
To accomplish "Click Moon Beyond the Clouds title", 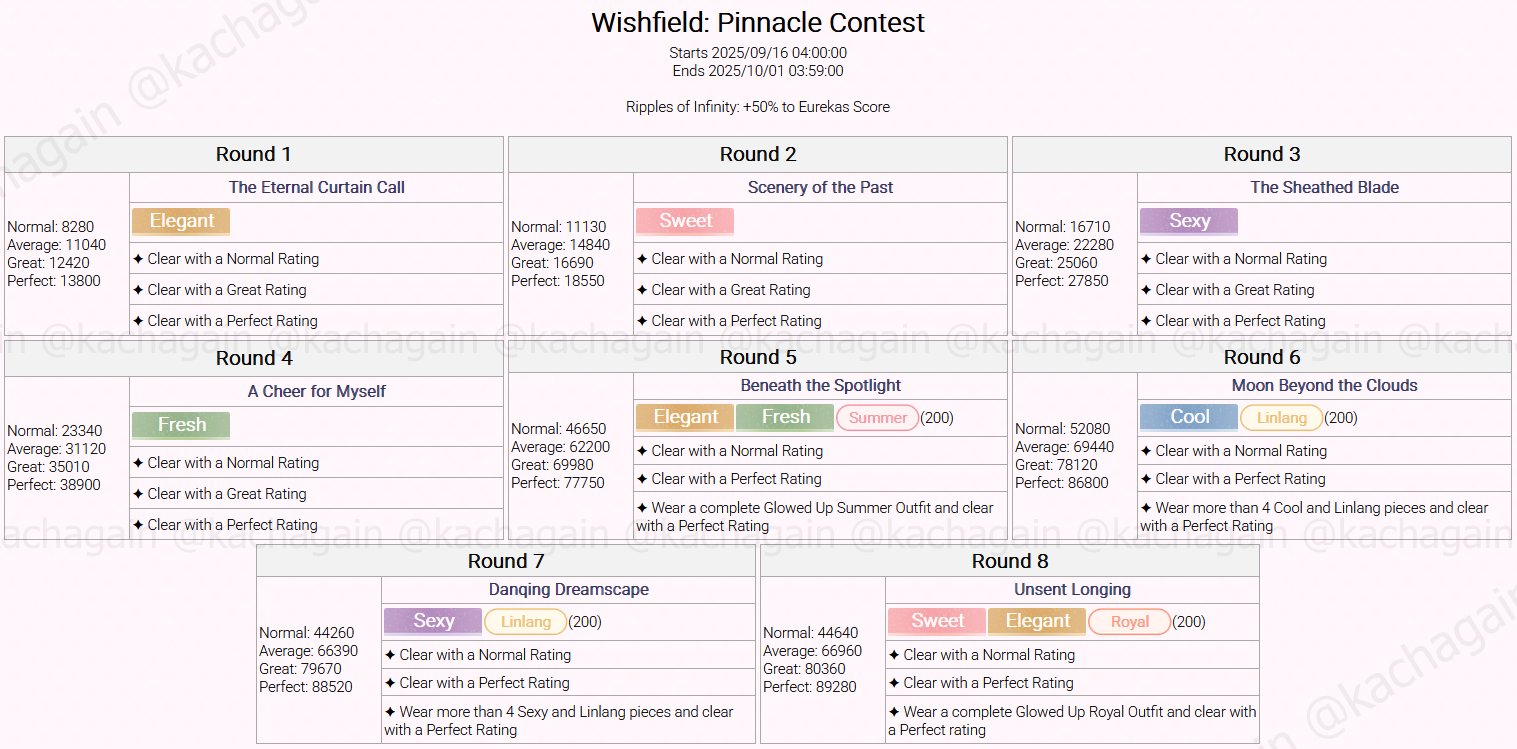I will 1324,385.
